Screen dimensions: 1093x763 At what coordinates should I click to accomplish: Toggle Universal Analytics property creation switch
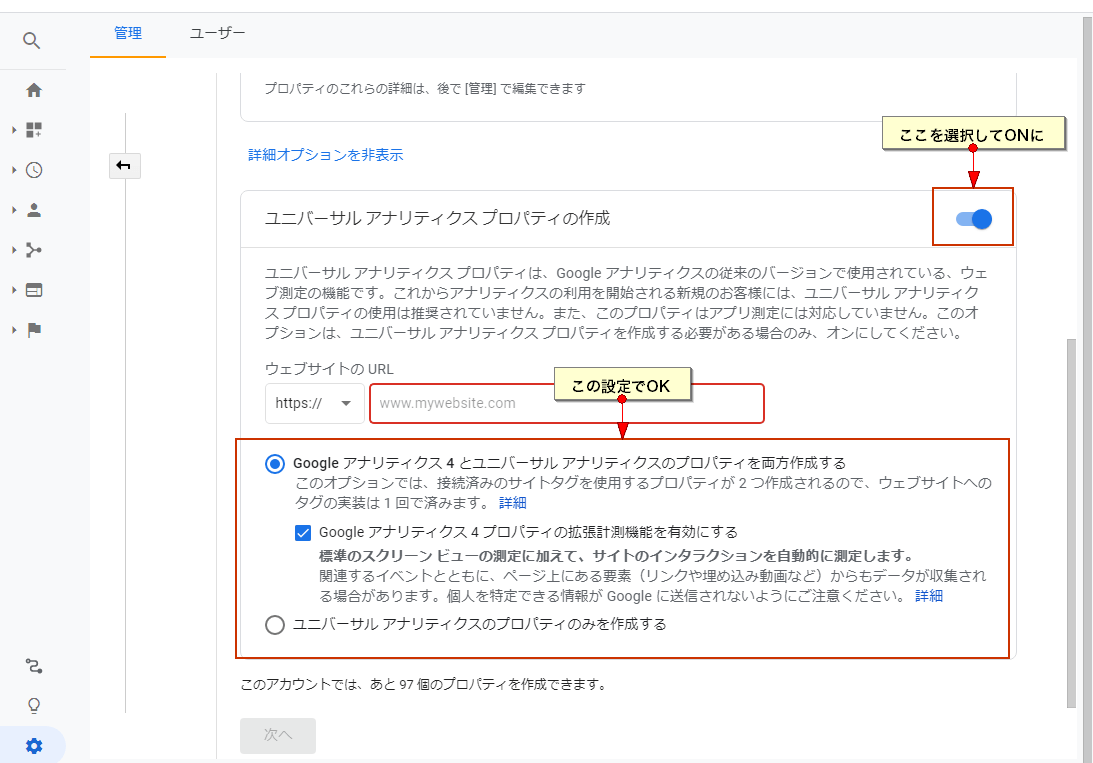point(973,218)
